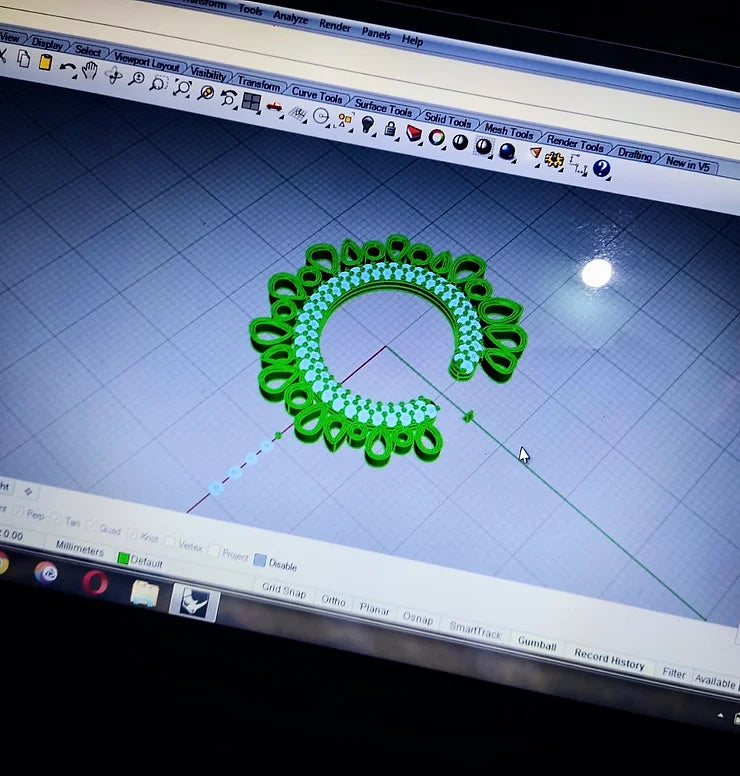The width and height of the screenshot is (740, 776).
Task: Click the Select objects shapes icon
Action: click(345, 120)
